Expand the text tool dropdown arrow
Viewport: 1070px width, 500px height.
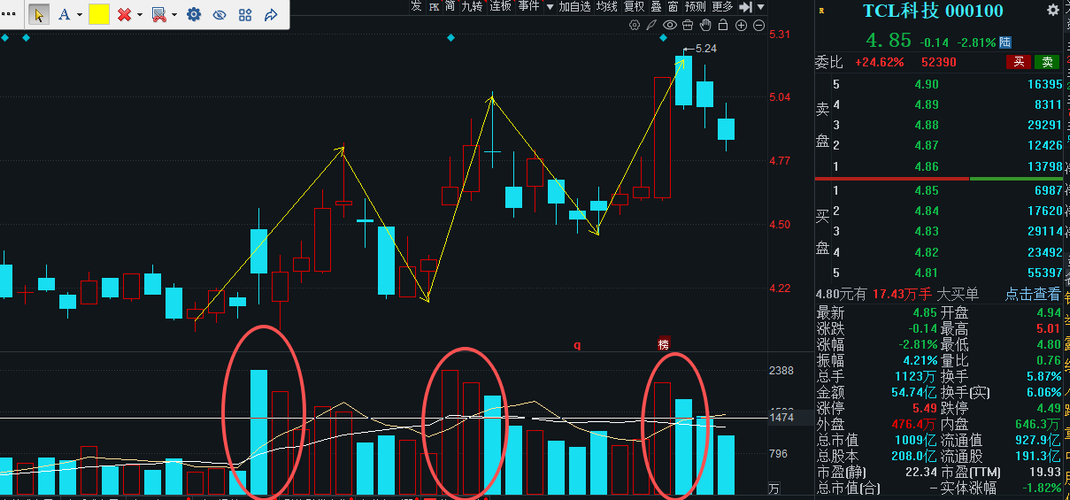tap(79, 15)
